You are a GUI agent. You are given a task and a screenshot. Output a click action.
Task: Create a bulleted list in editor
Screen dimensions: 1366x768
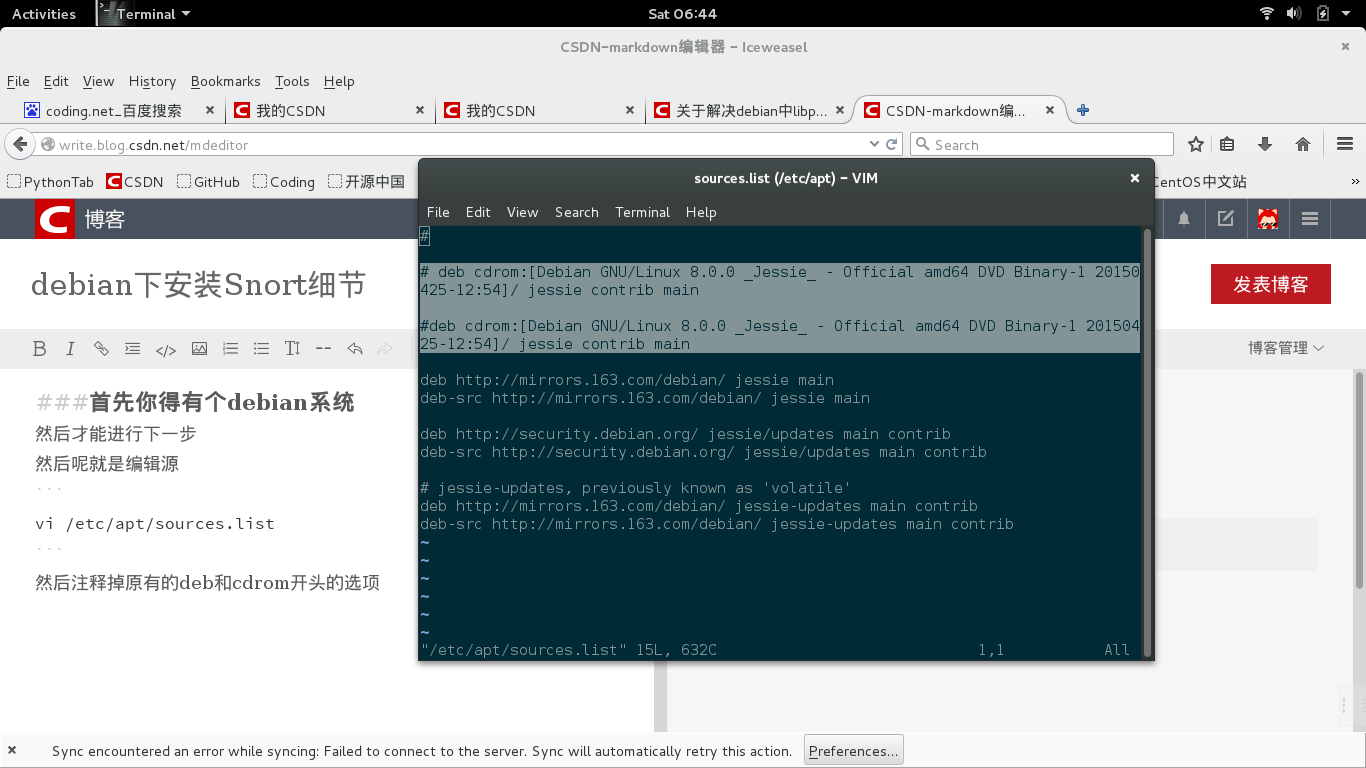(x=261, y=348)
